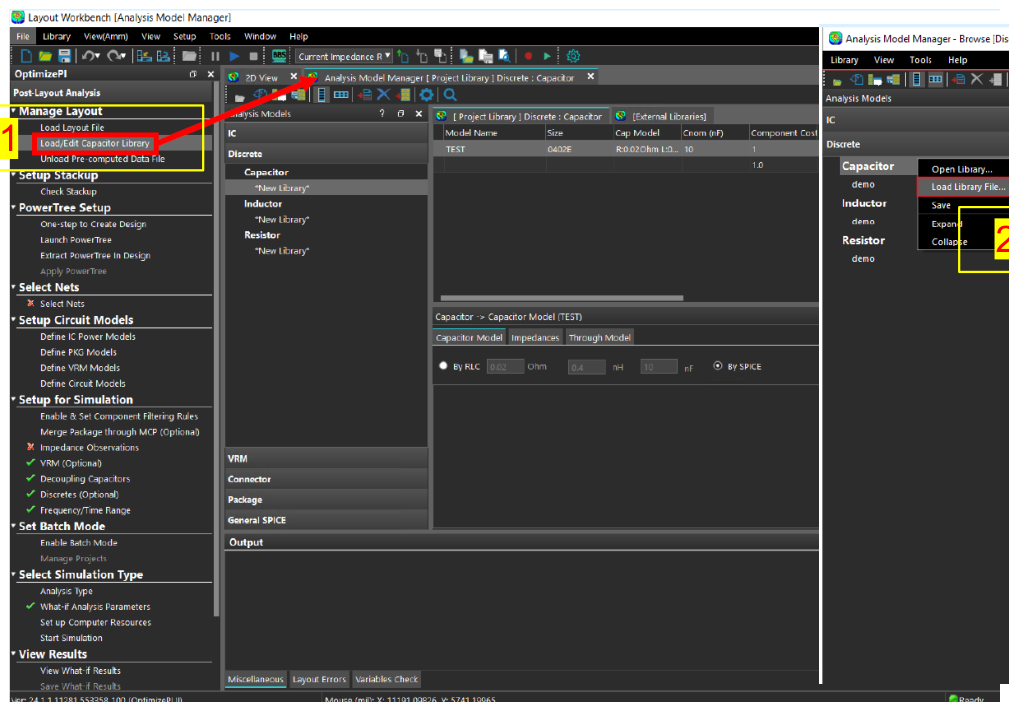Screen dimensions: 1009x711
Task: Select the TEST row in the model table
Action: [x=625, y=149]
